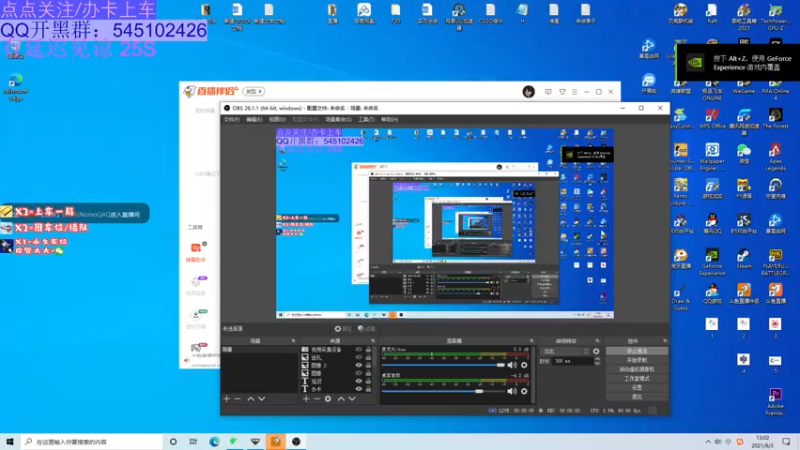Move source up in the Sources toolbar
This screenshot has width=800, height=450.
pyautogui.click(x=341, y=399)
